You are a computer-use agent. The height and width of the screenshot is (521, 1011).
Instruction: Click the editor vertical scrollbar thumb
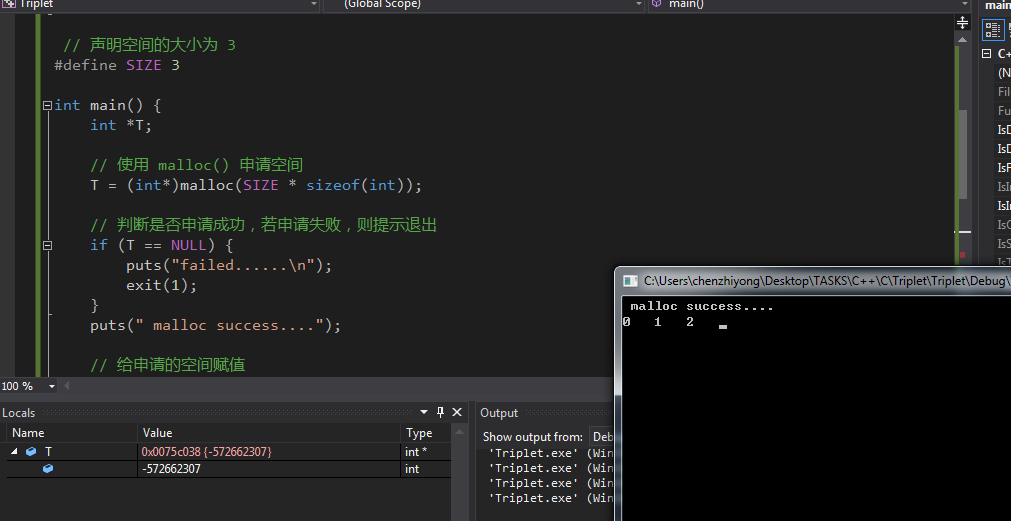point(962,155)
